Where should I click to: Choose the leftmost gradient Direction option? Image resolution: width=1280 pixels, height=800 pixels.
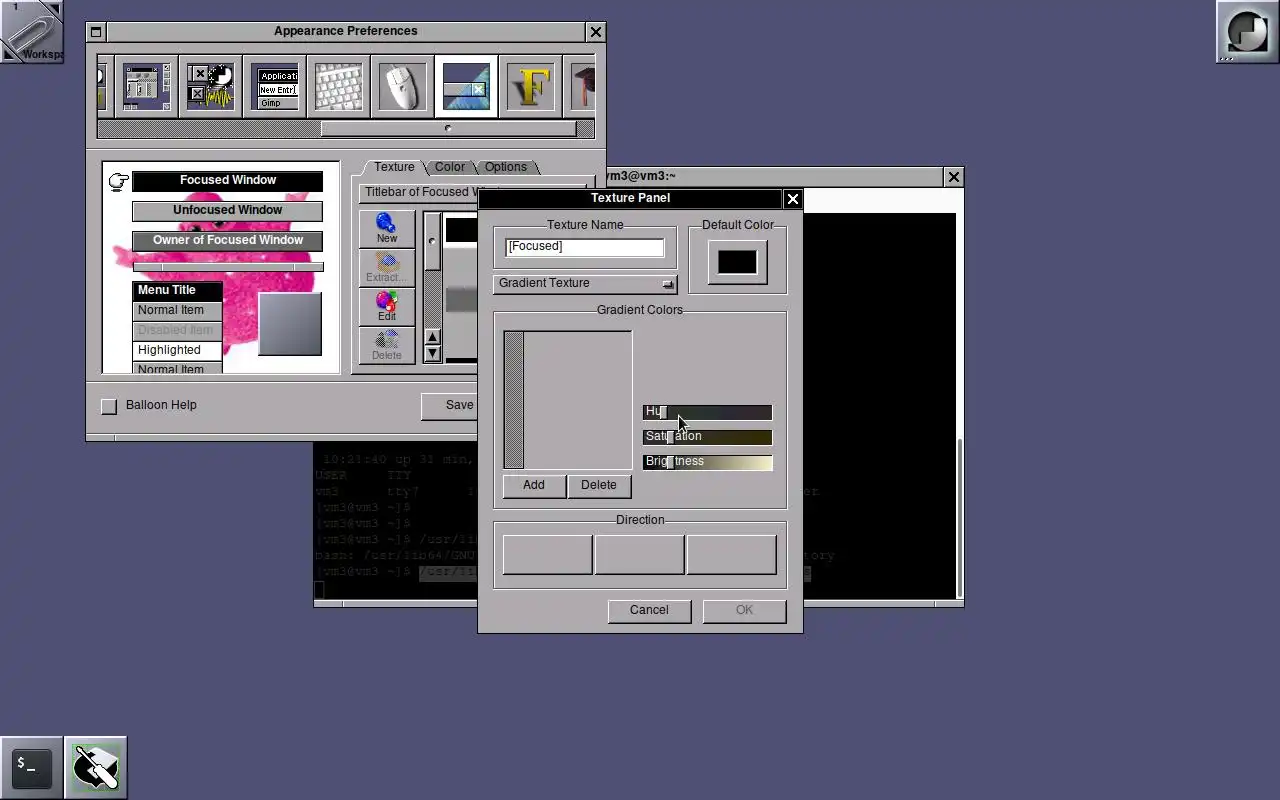pos(547,555)
